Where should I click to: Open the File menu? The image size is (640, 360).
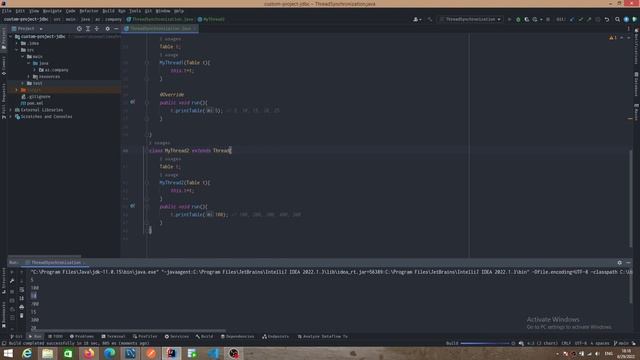tap(7, 11)
